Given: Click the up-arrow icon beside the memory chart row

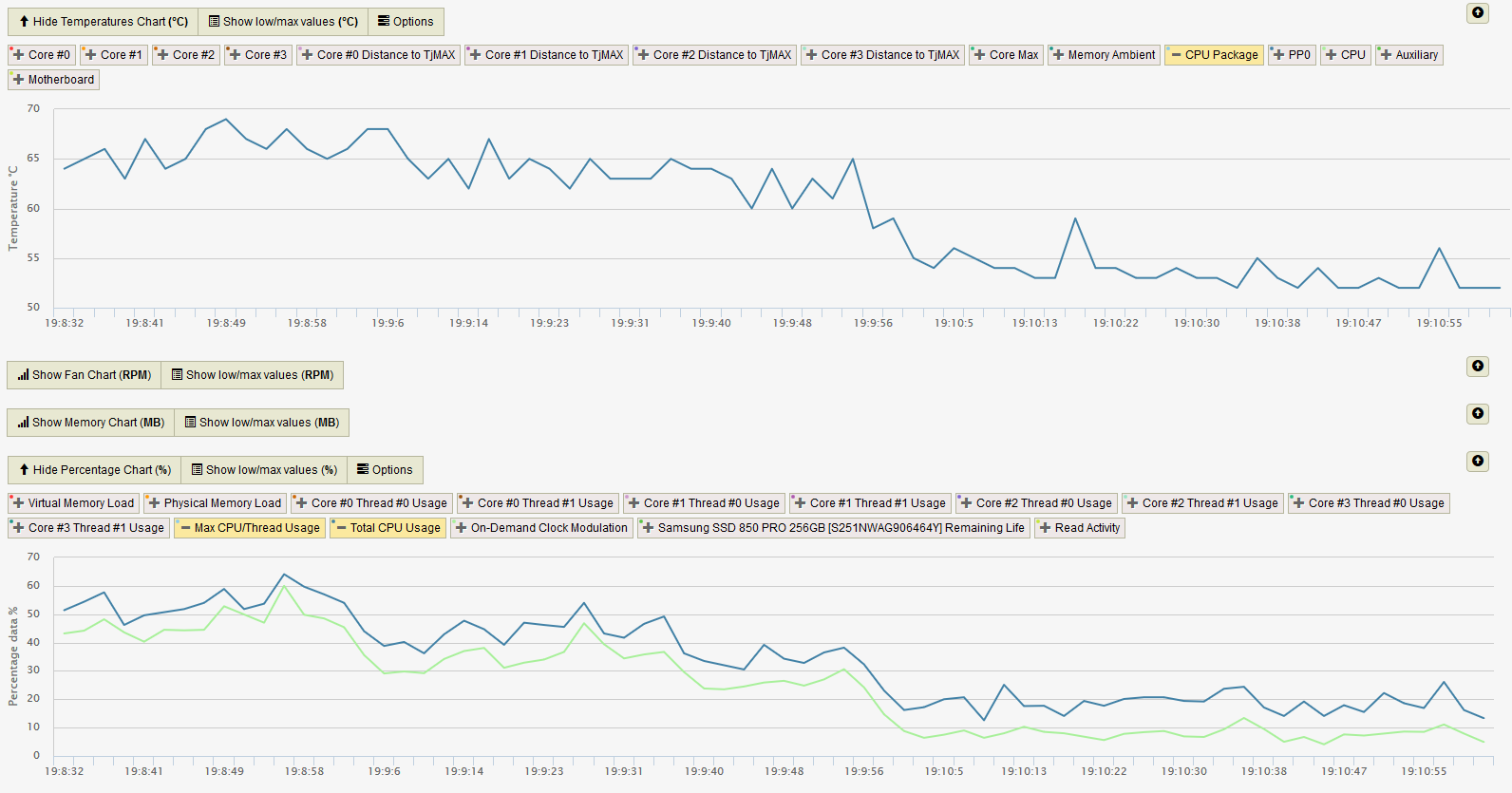Looking at the screenshot, I should pos(1477,414).
